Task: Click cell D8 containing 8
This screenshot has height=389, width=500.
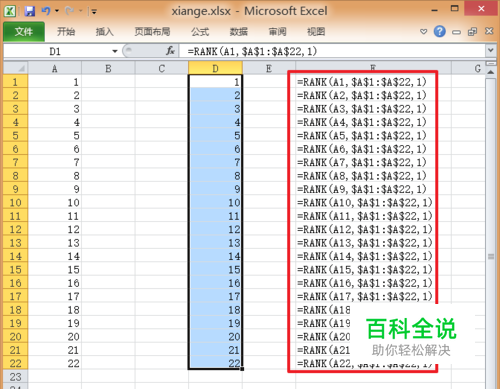Action: (x=215, y=176)
